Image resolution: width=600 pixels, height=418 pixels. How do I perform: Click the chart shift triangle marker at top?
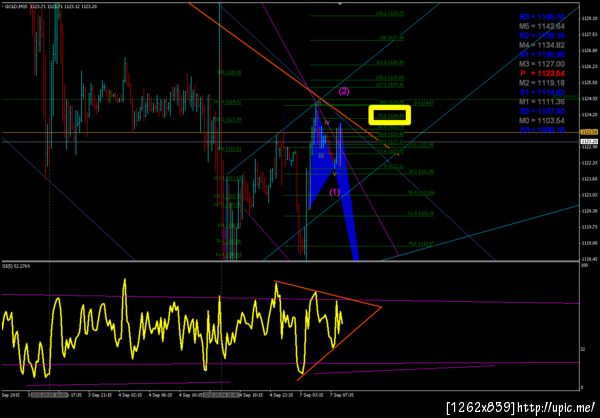coord(340,4)
